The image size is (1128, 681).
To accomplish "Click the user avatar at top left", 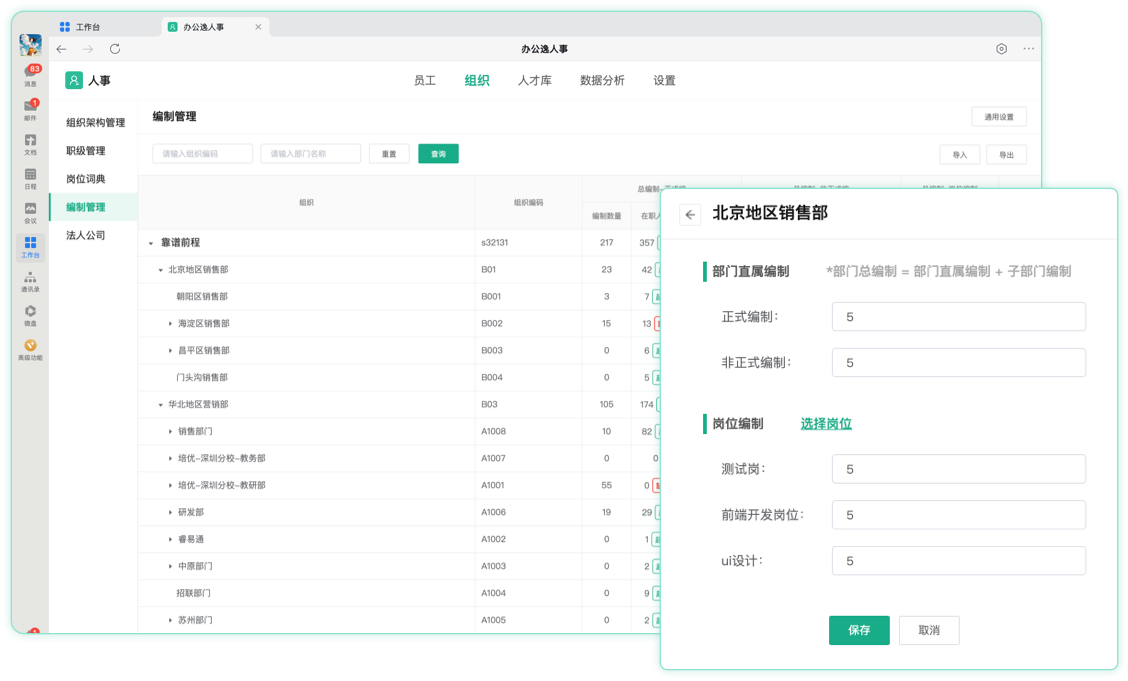I will click(30, 45).
